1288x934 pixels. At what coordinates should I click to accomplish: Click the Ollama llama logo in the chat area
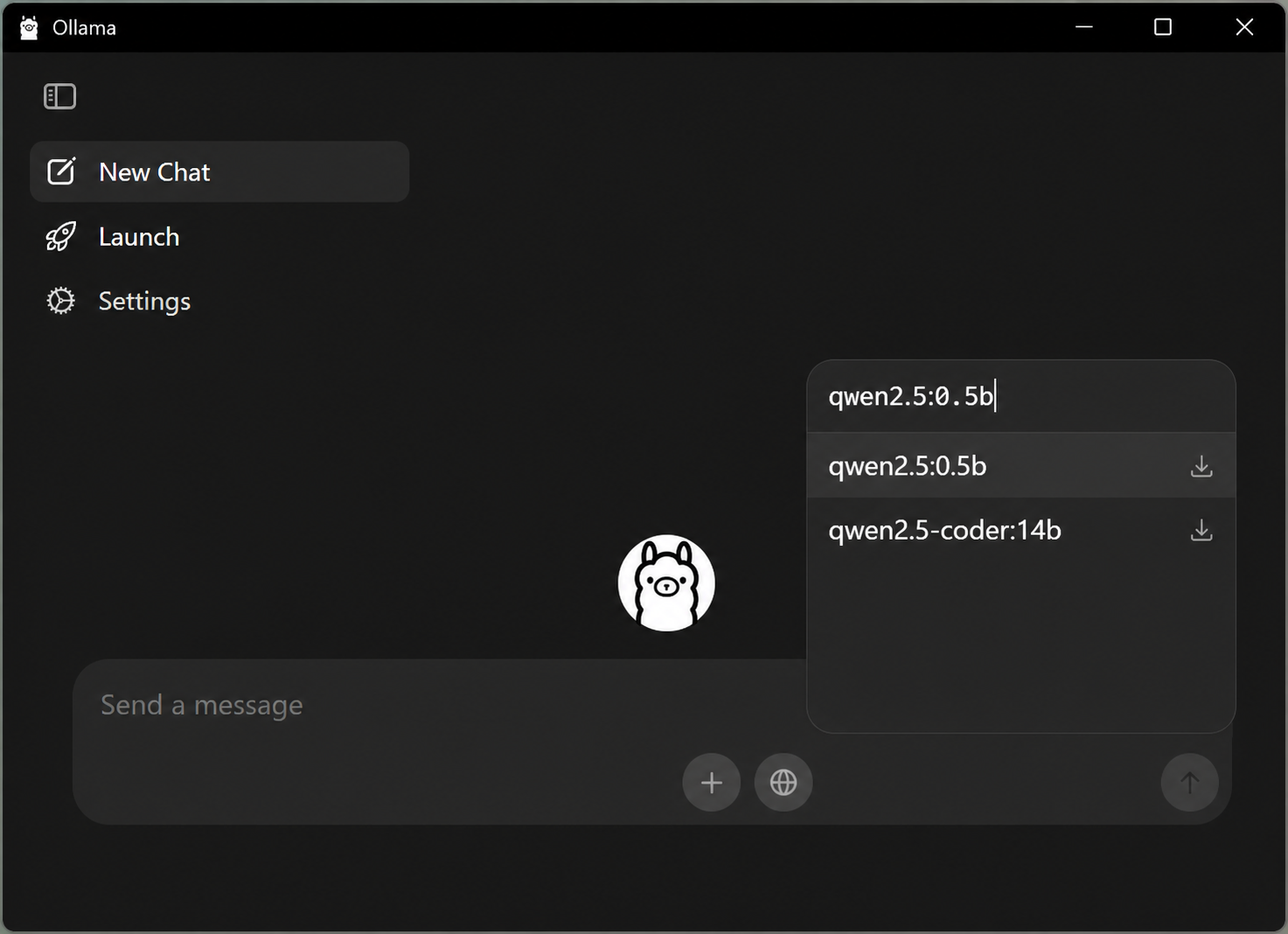(x=666, y=582)
